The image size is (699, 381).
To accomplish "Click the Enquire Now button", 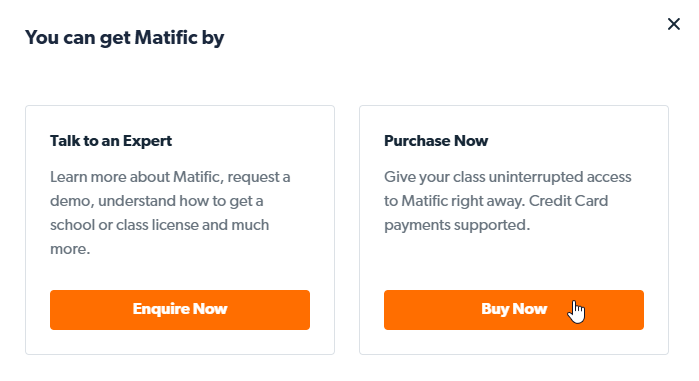I will (x=180, y=310).
